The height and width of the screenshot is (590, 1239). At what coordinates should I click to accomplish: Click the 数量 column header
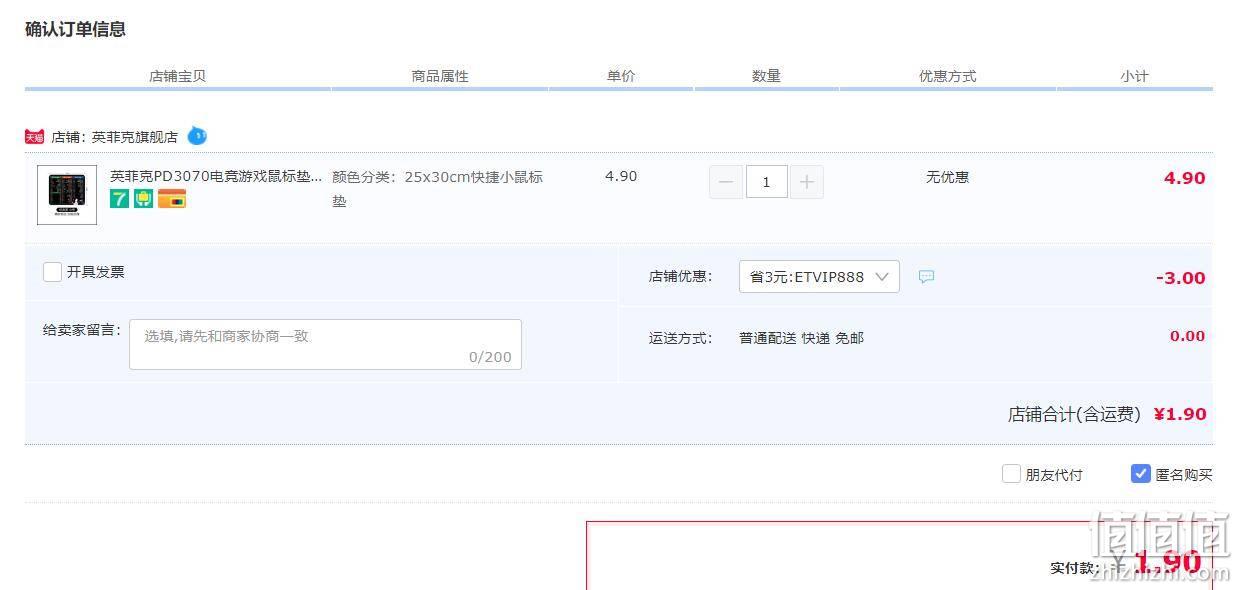[x=766, y=76]
